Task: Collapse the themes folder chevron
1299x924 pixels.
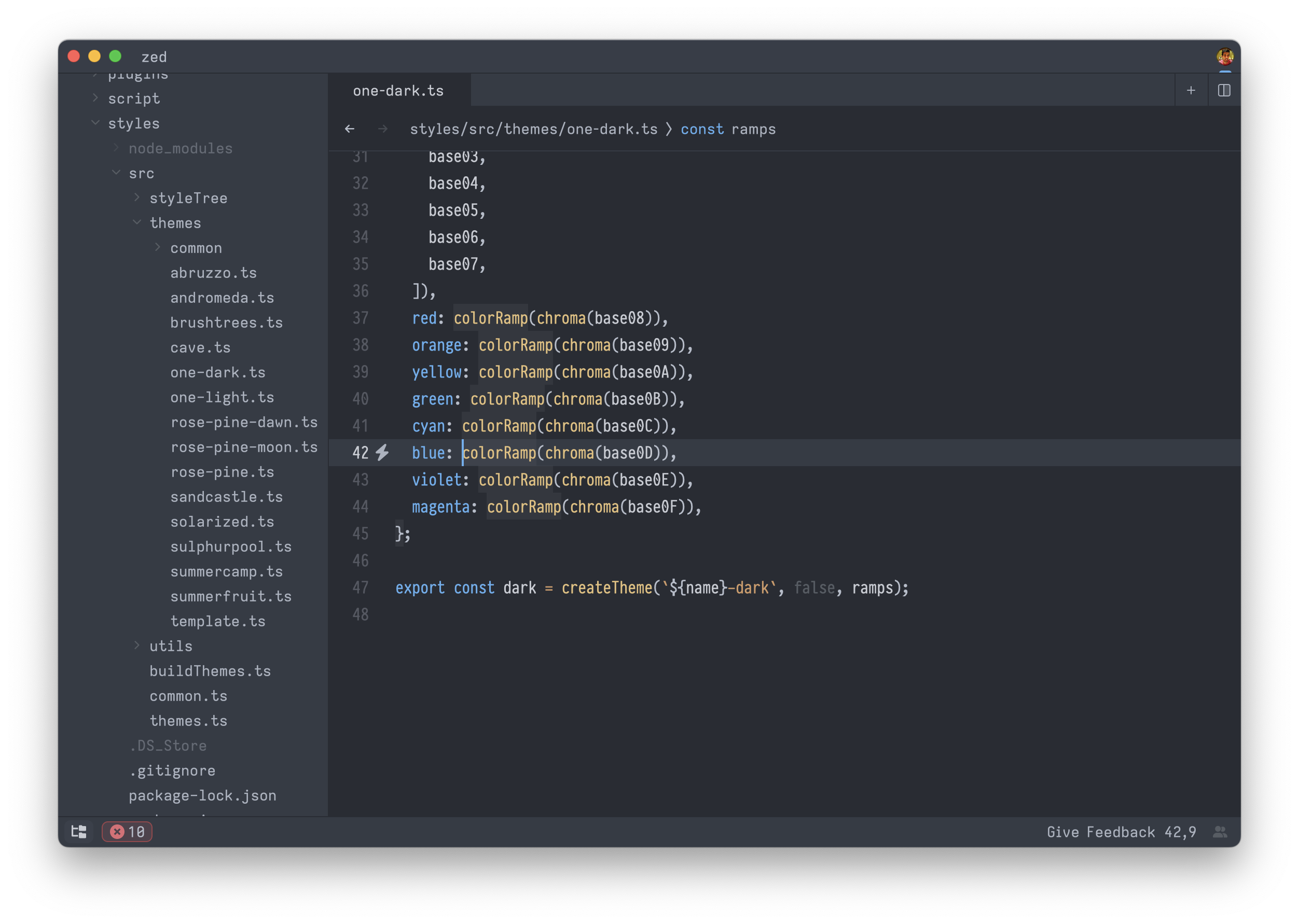Action: point(137,222)
